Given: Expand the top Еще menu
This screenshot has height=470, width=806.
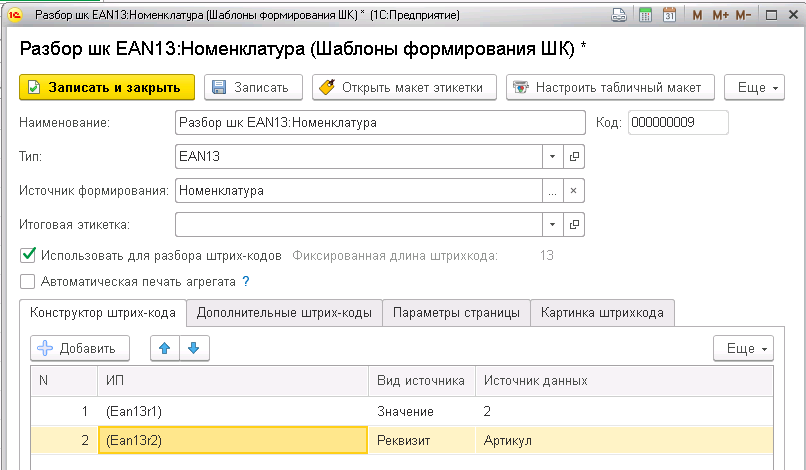Looking at the screenshot, I should [x=755, y=87].
